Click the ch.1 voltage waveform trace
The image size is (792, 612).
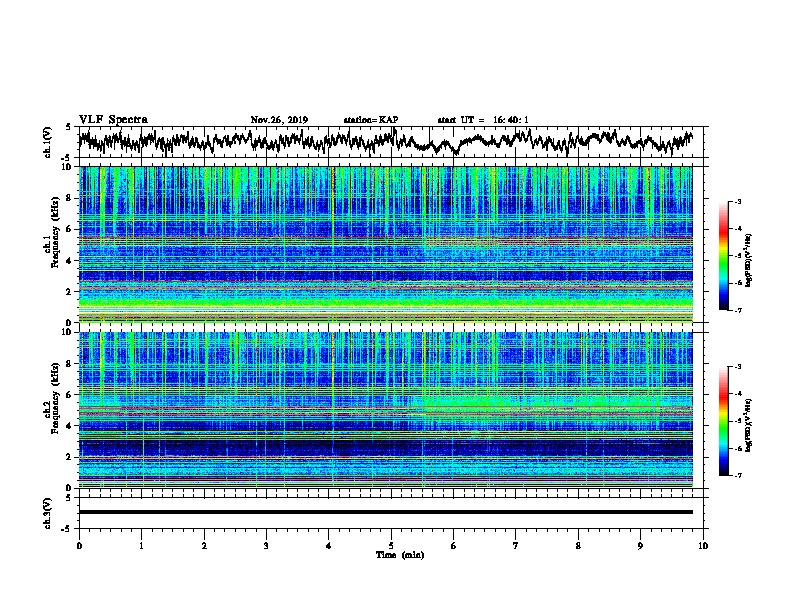click(385, 141)
